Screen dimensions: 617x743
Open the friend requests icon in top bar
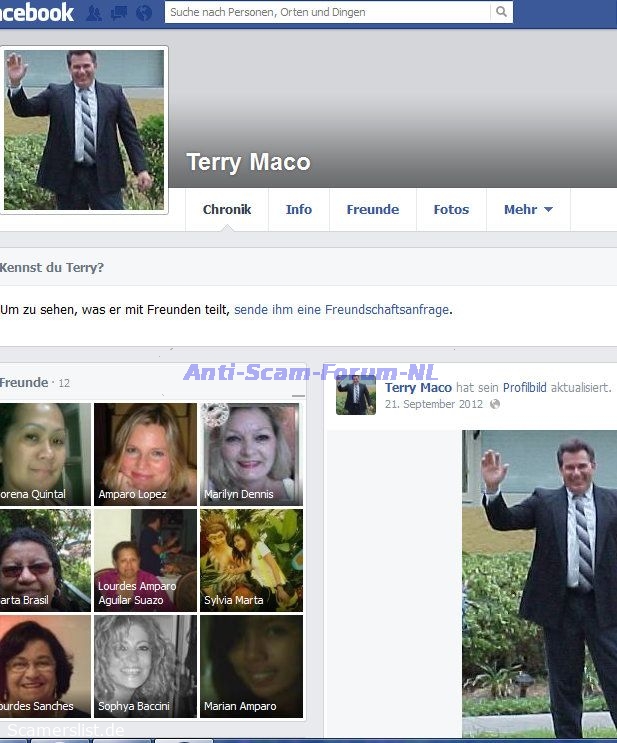(x=94, y=13)
